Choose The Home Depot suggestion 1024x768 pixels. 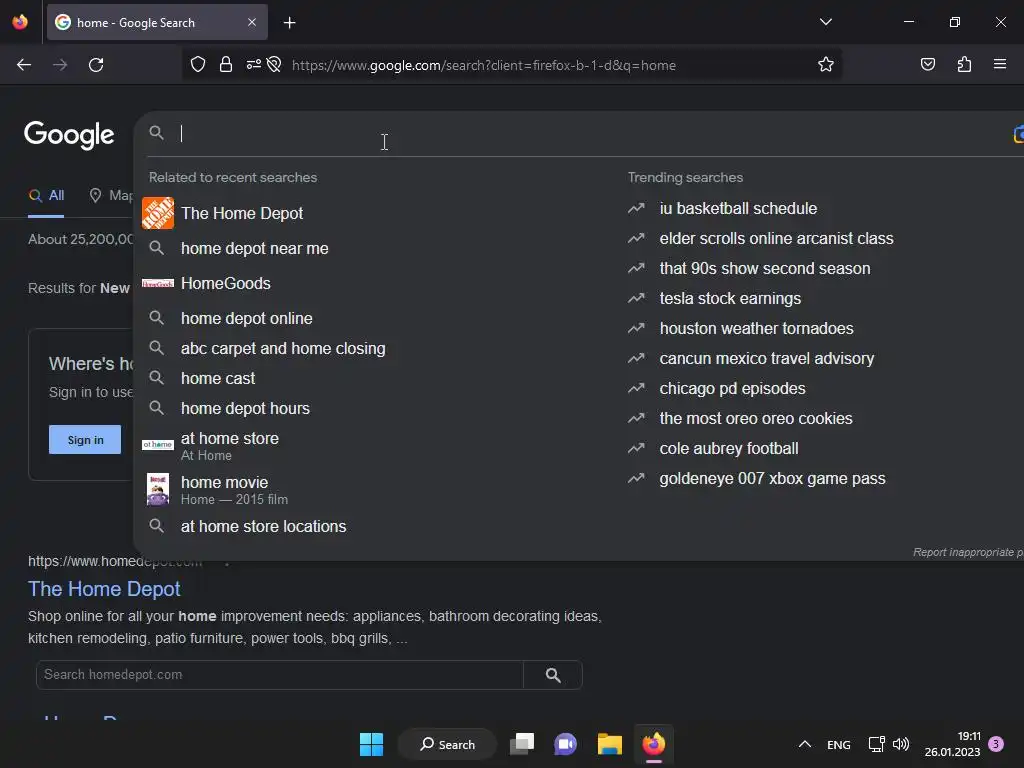(x=242, y=214)
